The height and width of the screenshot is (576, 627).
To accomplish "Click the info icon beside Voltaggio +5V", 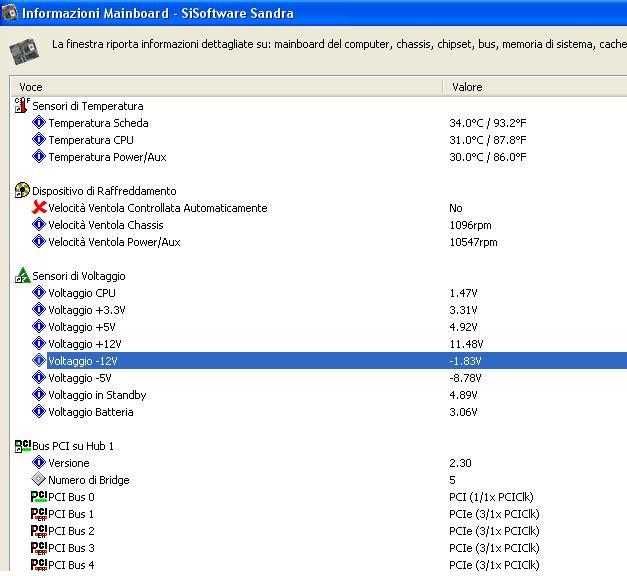I will pos(39,326).
